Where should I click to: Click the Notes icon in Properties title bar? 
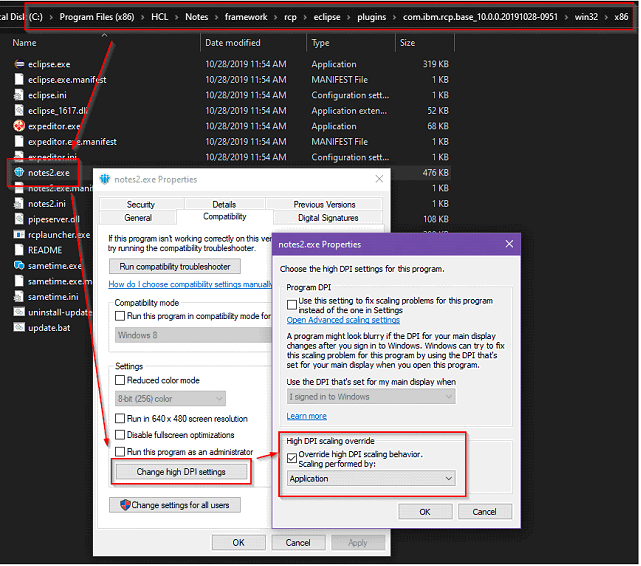click(105, 179)
